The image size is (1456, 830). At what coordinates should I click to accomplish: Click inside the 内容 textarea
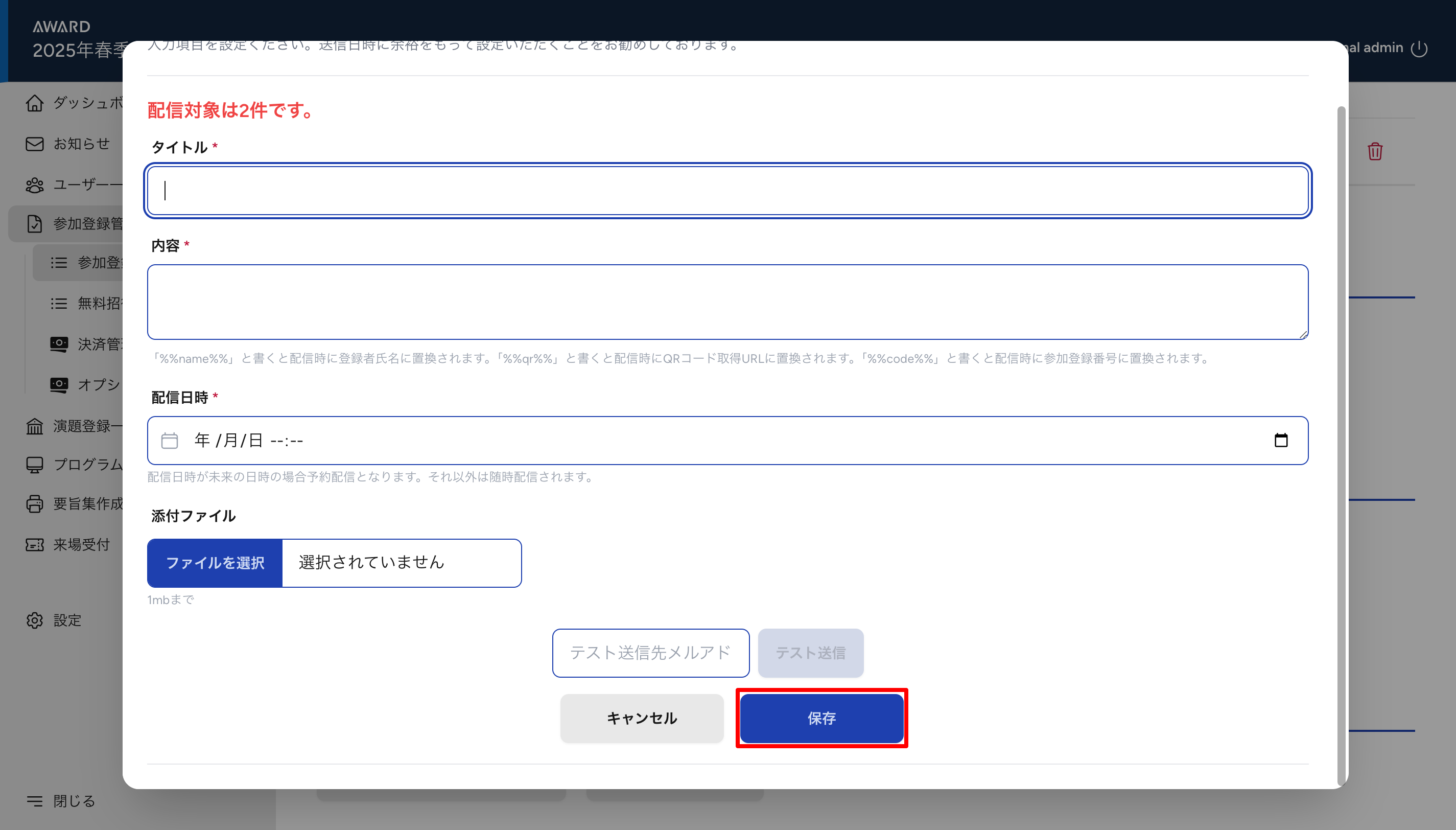pos(727,302)
